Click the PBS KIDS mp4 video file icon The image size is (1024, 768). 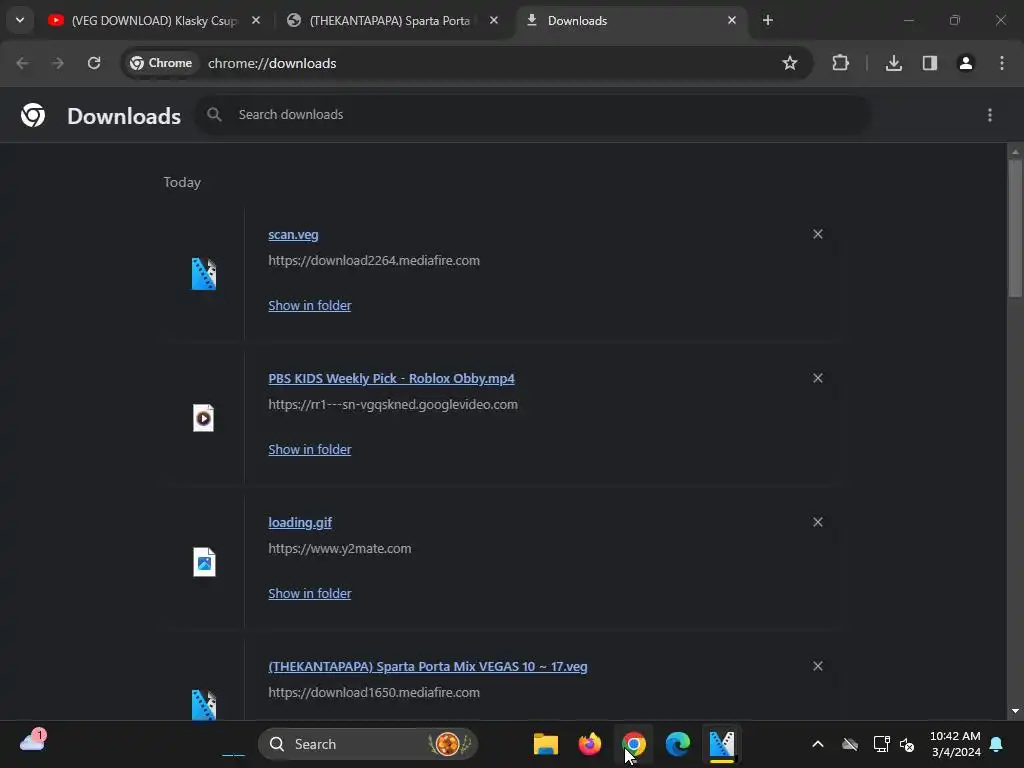click(204, 418)
